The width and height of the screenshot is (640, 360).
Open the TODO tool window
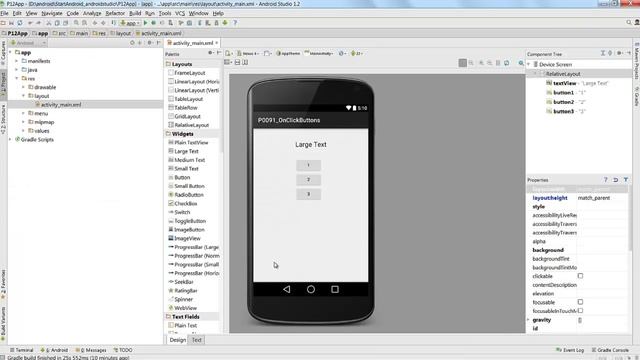pos(123,350)
